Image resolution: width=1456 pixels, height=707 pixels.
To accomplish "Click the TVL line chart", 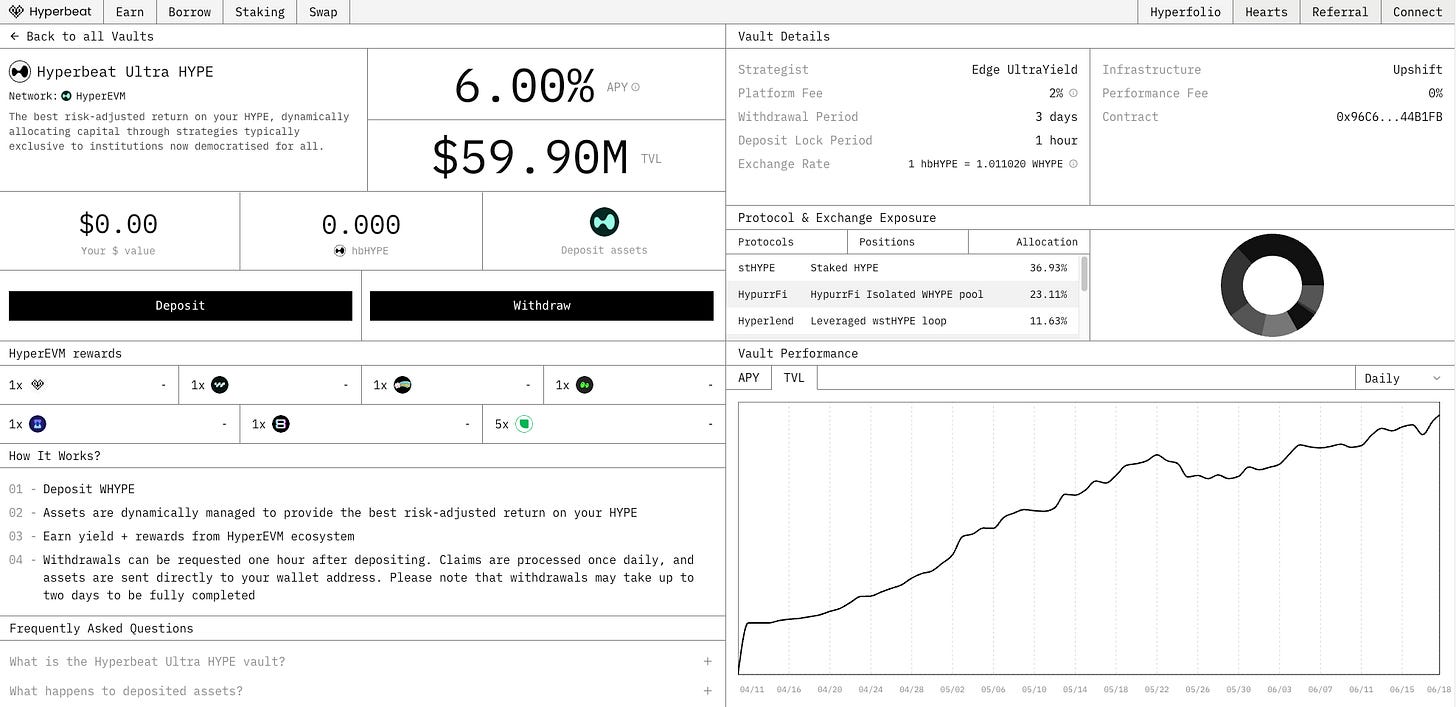I will (1090, 539).
